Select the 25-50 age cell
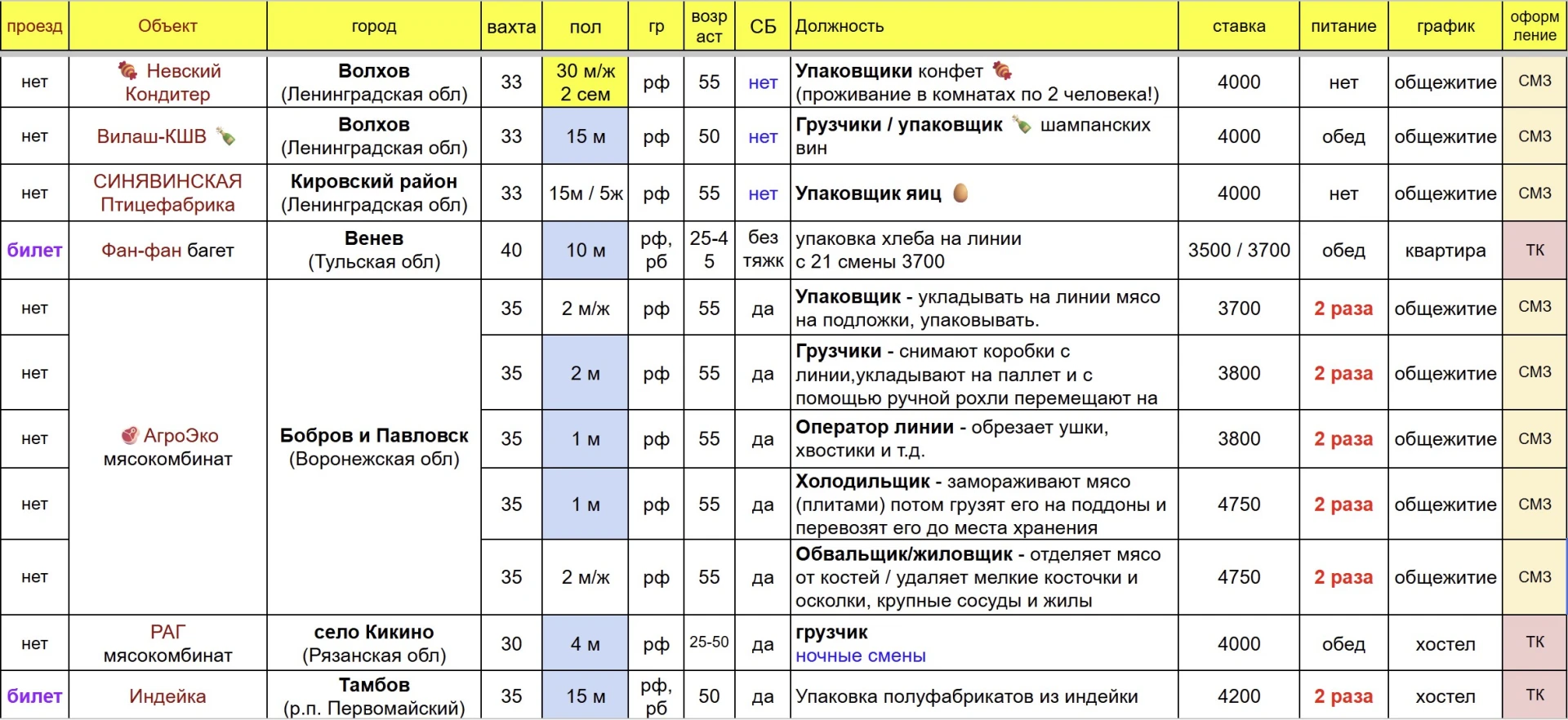Viewport: 1568px width, 720px height. point(709,643)
